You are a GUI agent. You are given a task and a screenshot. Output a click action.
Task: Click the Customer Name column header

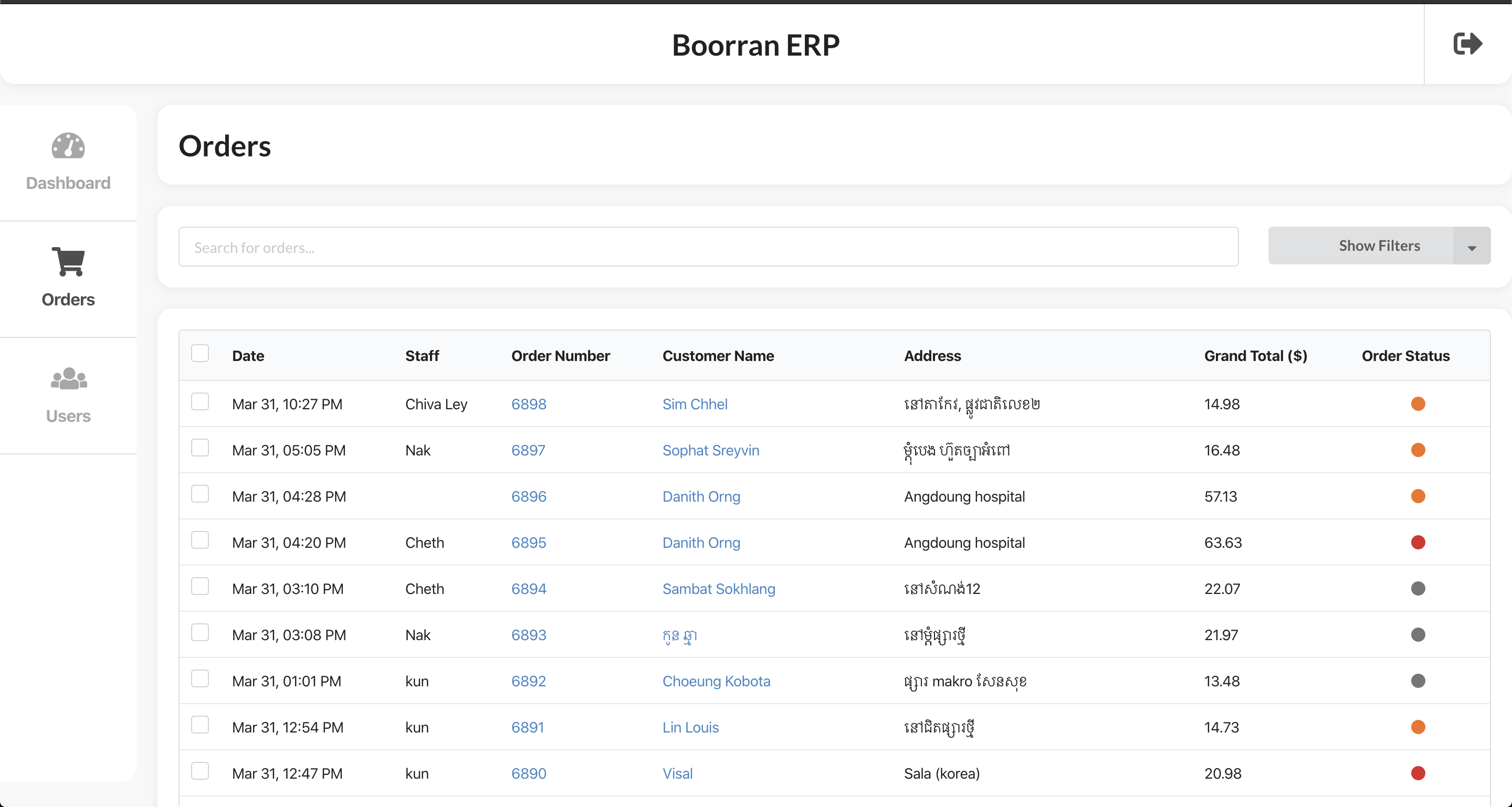pyautogui.click(x=718, y=356)
